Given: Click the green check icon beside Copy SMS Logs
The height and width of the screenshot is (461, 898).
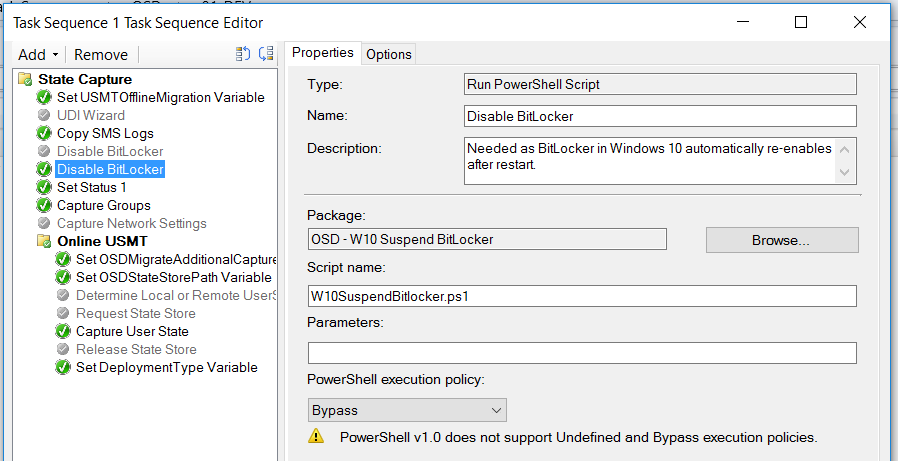Looking at the screenshot, I should pos(44,133).
